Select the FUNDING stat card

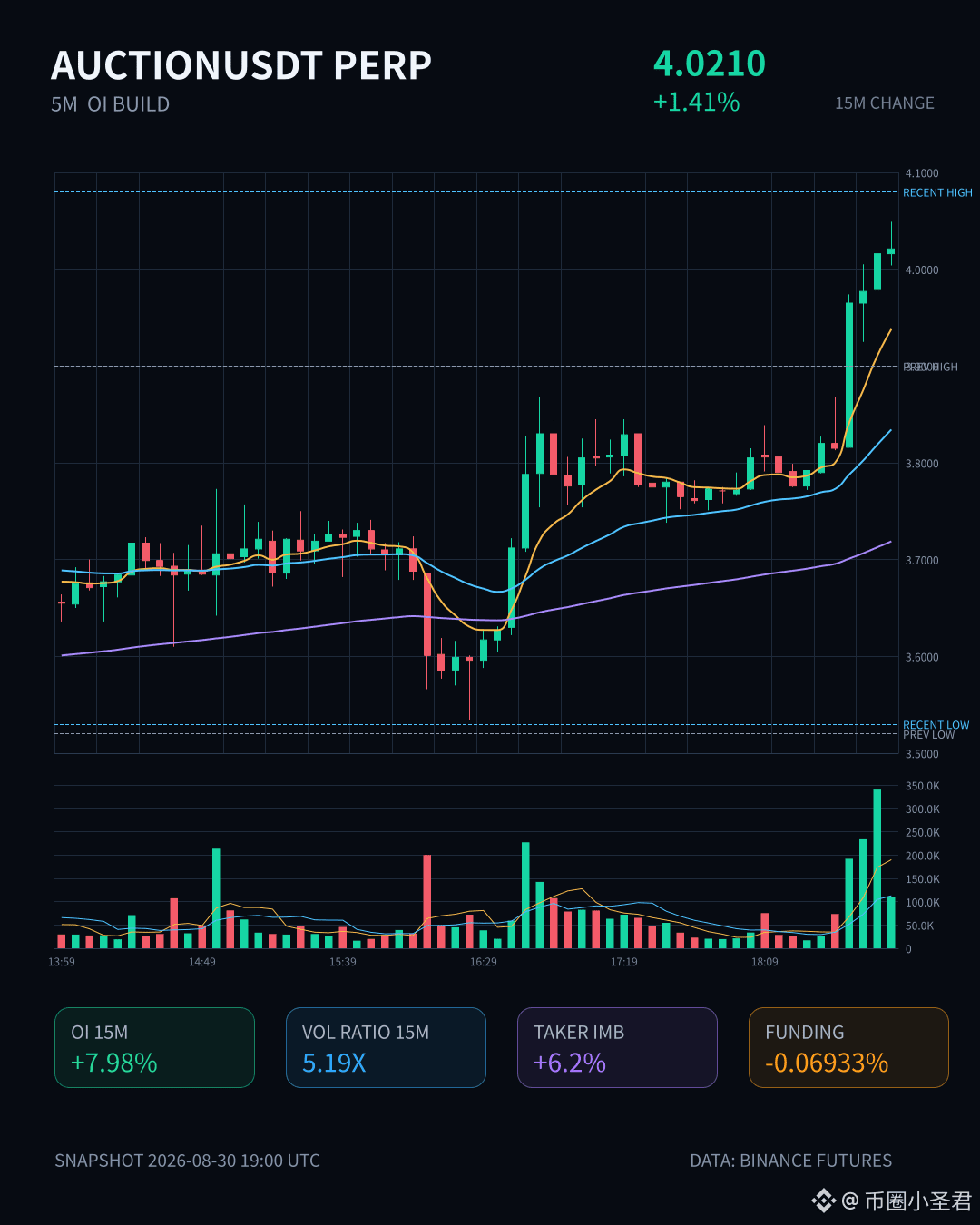pos(848,1047)
